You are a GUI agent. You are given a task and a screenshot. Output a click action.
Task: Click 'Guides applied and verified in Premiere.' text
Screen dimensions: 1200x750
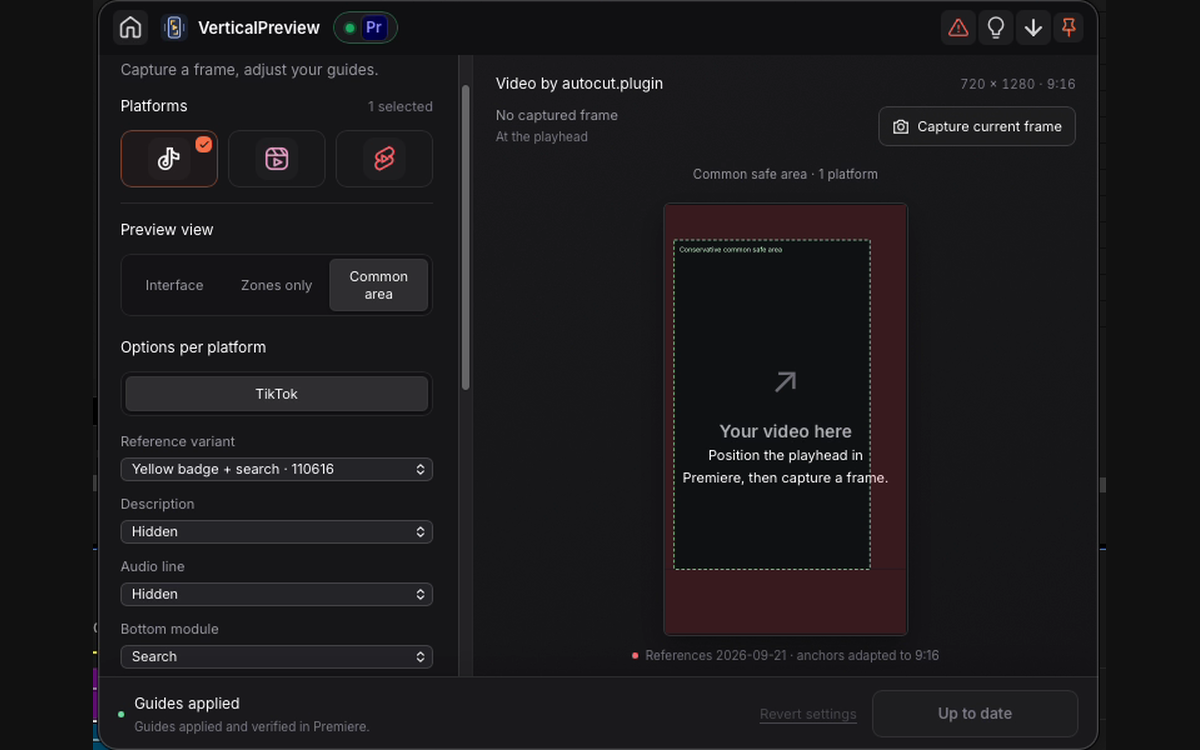pos(252,727)
